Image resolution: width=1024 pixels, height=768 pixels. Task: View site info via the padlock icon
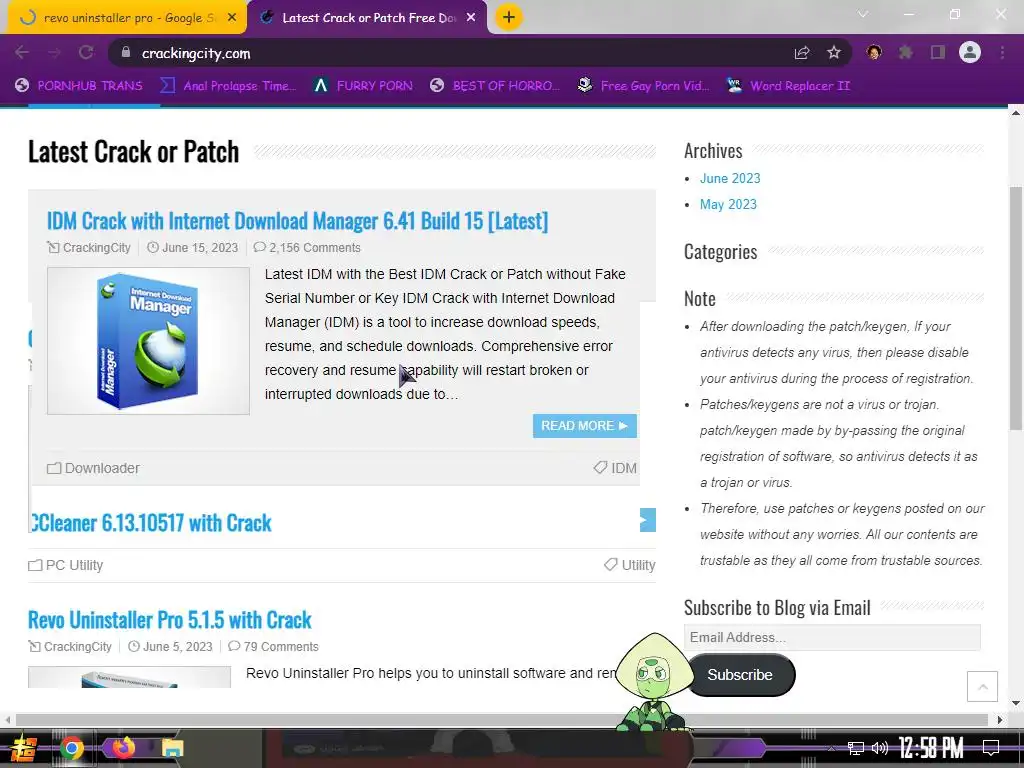pos(126,52)
